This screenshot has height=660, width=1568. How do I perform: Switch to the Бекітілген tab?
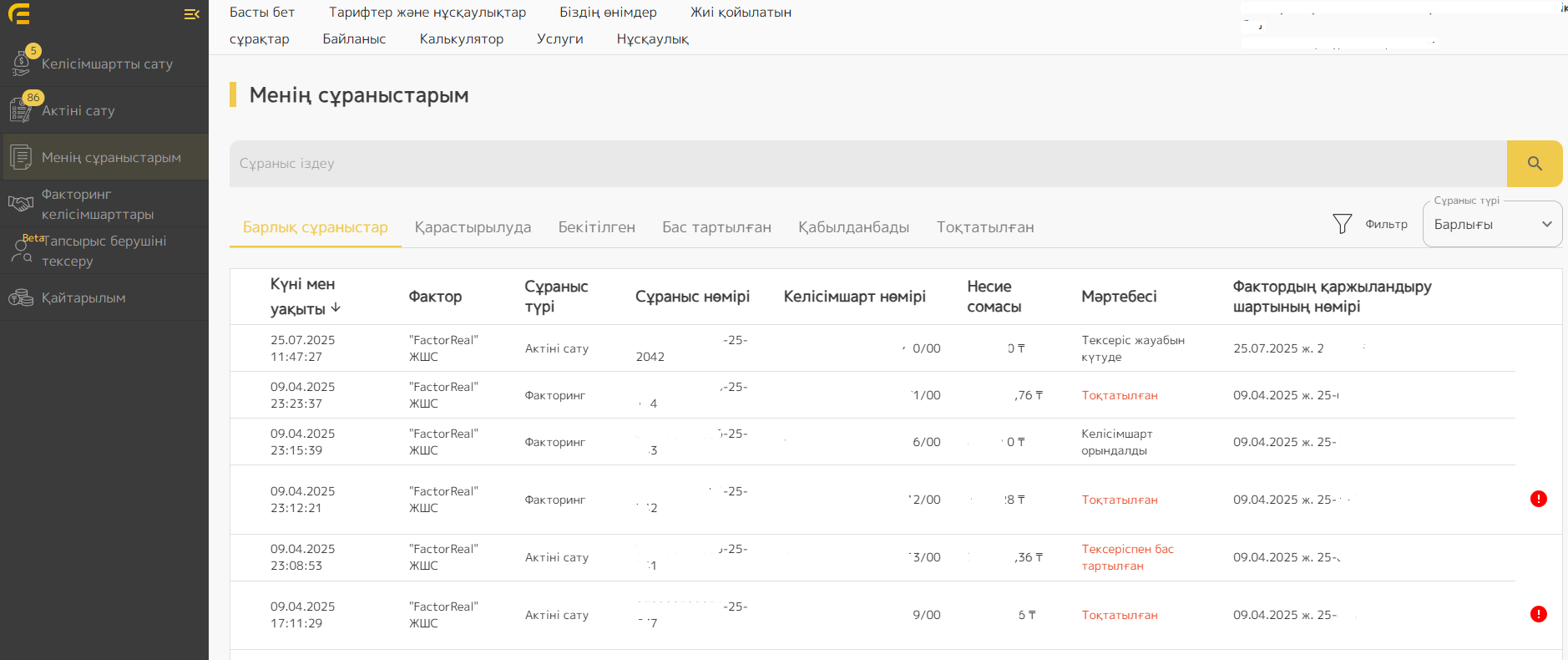[x=597, y=227]
